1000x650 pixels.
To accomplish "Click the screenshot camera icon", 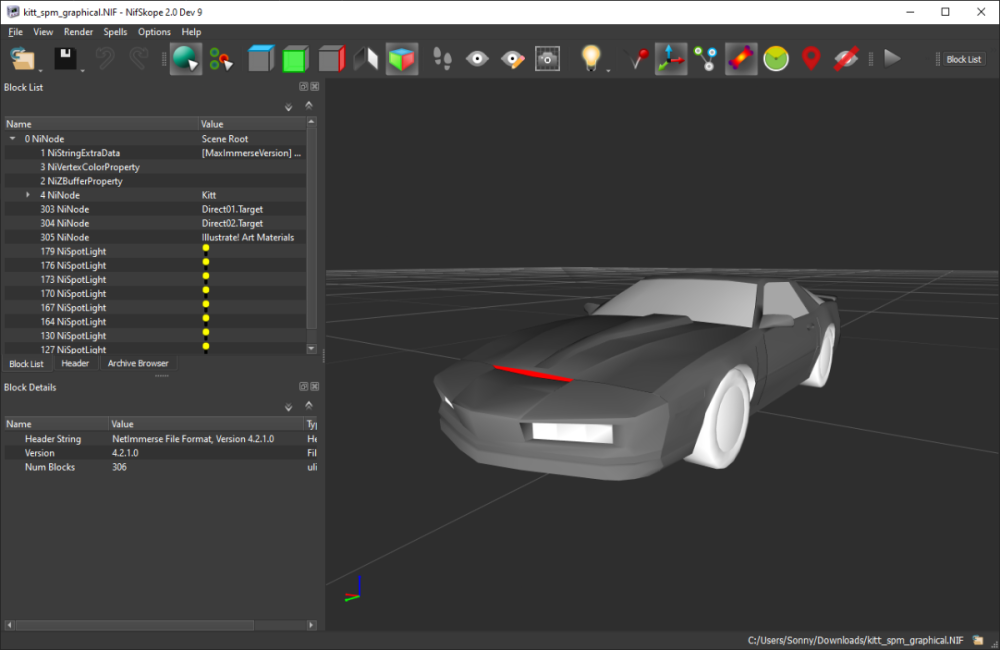I will point(547,59).
